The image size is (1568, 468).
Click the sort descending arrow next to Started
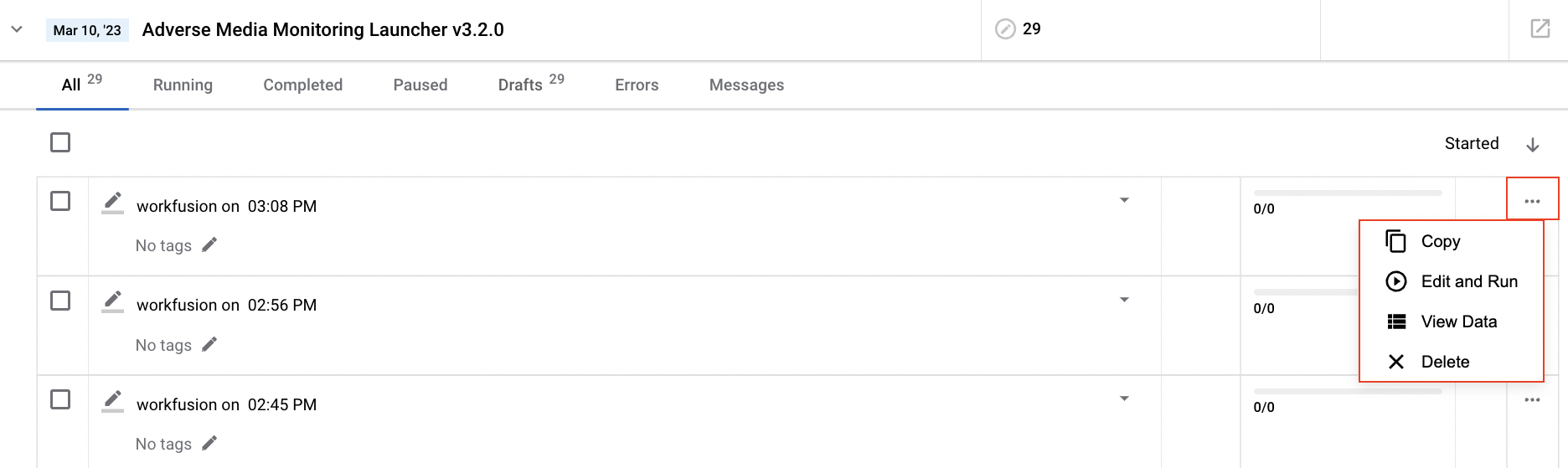[x=1532, y=144]
